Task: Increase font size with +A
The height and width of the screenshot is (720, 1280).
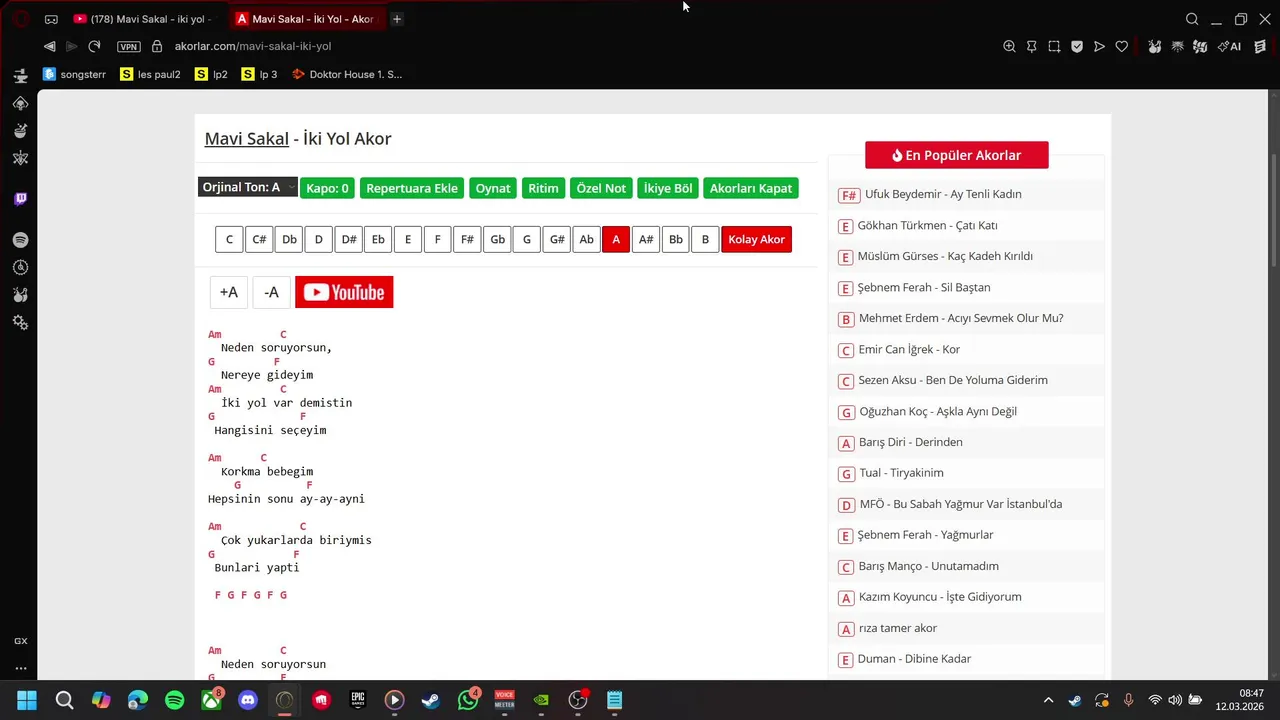Action: click(229, 292)
